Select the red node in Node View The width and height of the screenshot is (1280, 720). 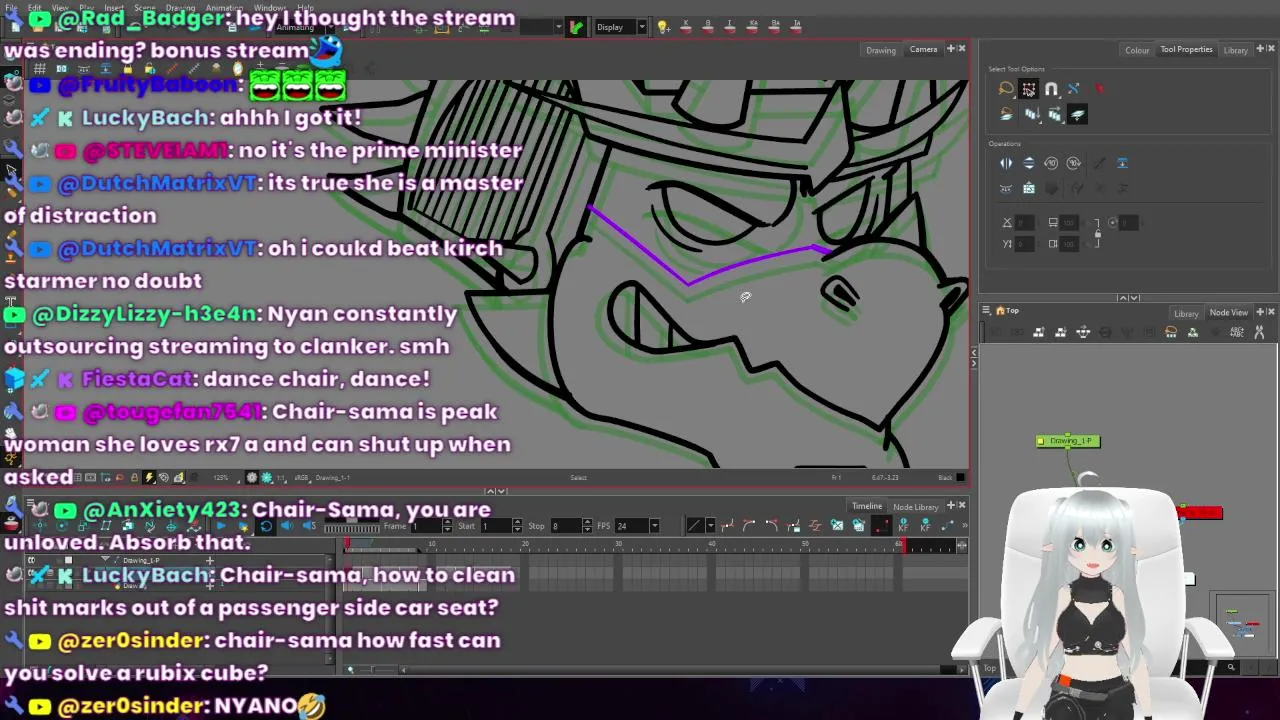1200,513
